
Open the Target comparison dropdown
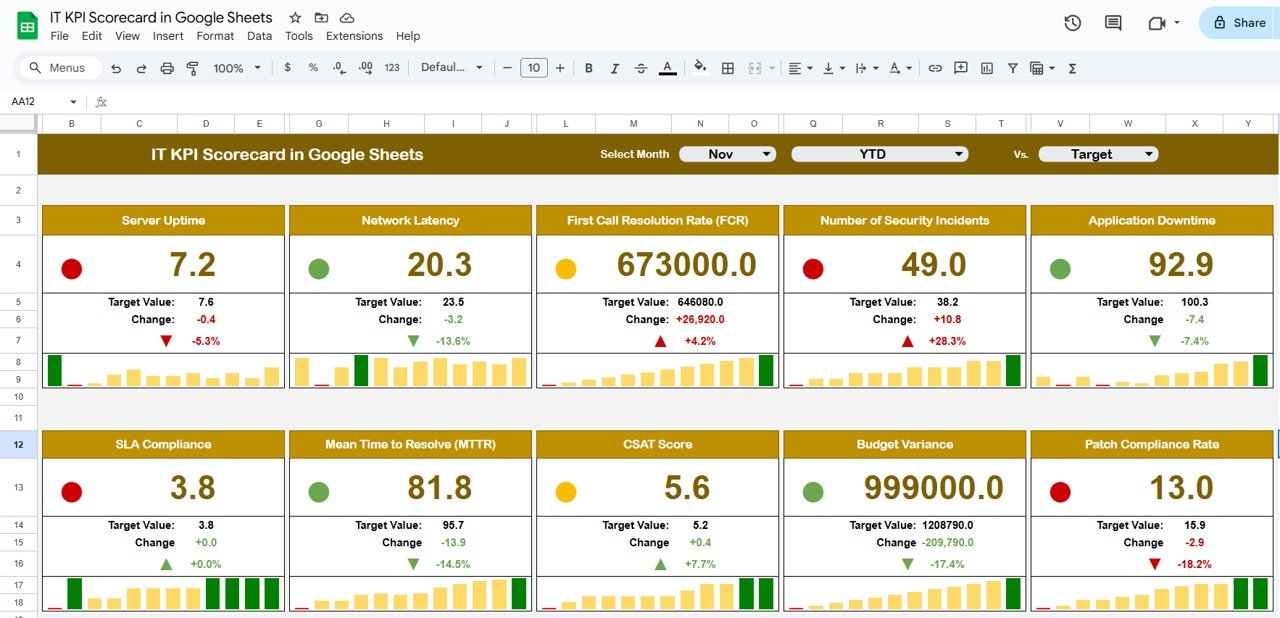click(x=1098, y=154)
